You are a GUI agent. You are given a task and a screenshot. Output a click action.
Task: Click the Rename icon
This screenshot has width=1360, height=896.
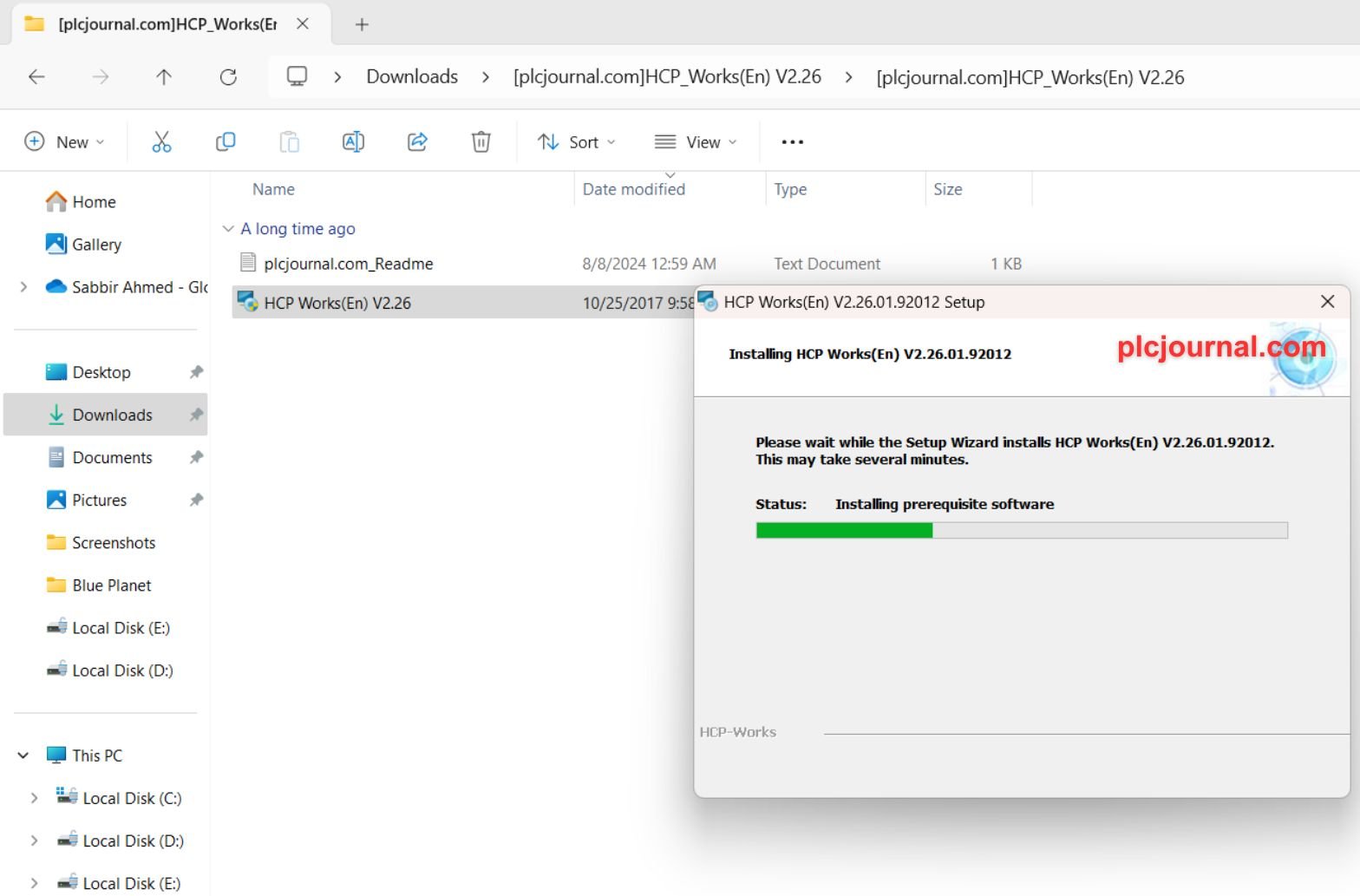(353, 141)
